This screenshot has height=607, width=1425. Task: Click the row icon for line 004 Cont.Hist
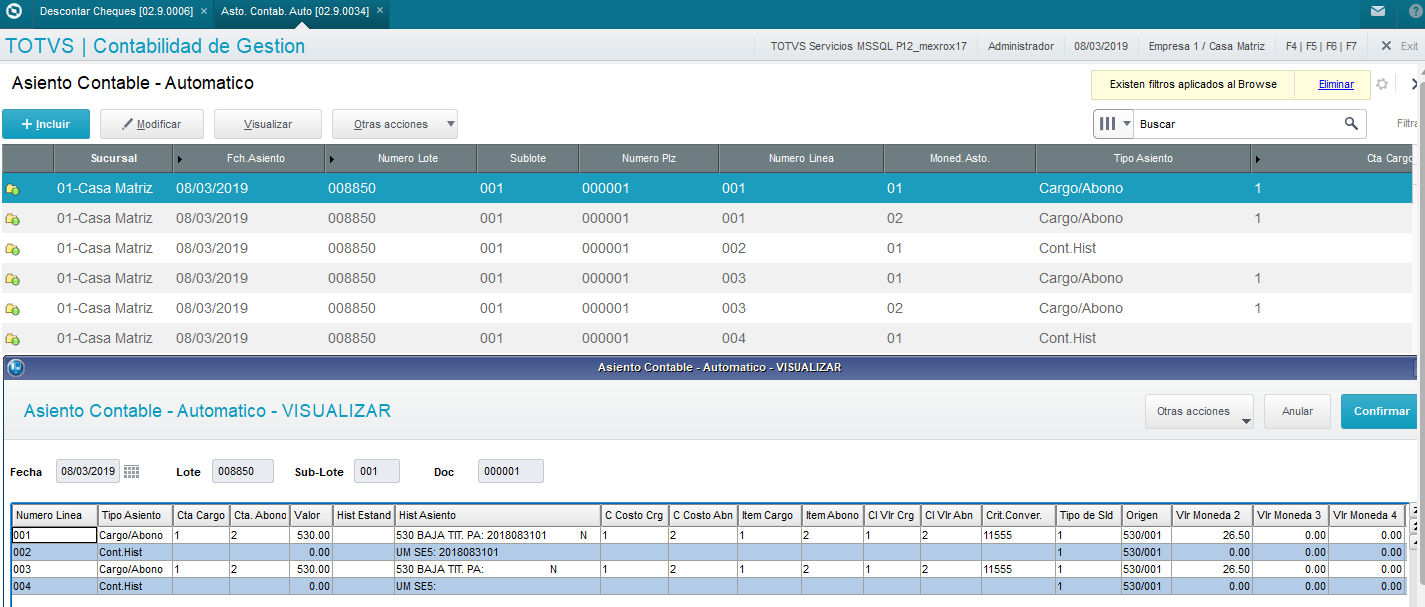pyautogui.click(x=13, y=339)
